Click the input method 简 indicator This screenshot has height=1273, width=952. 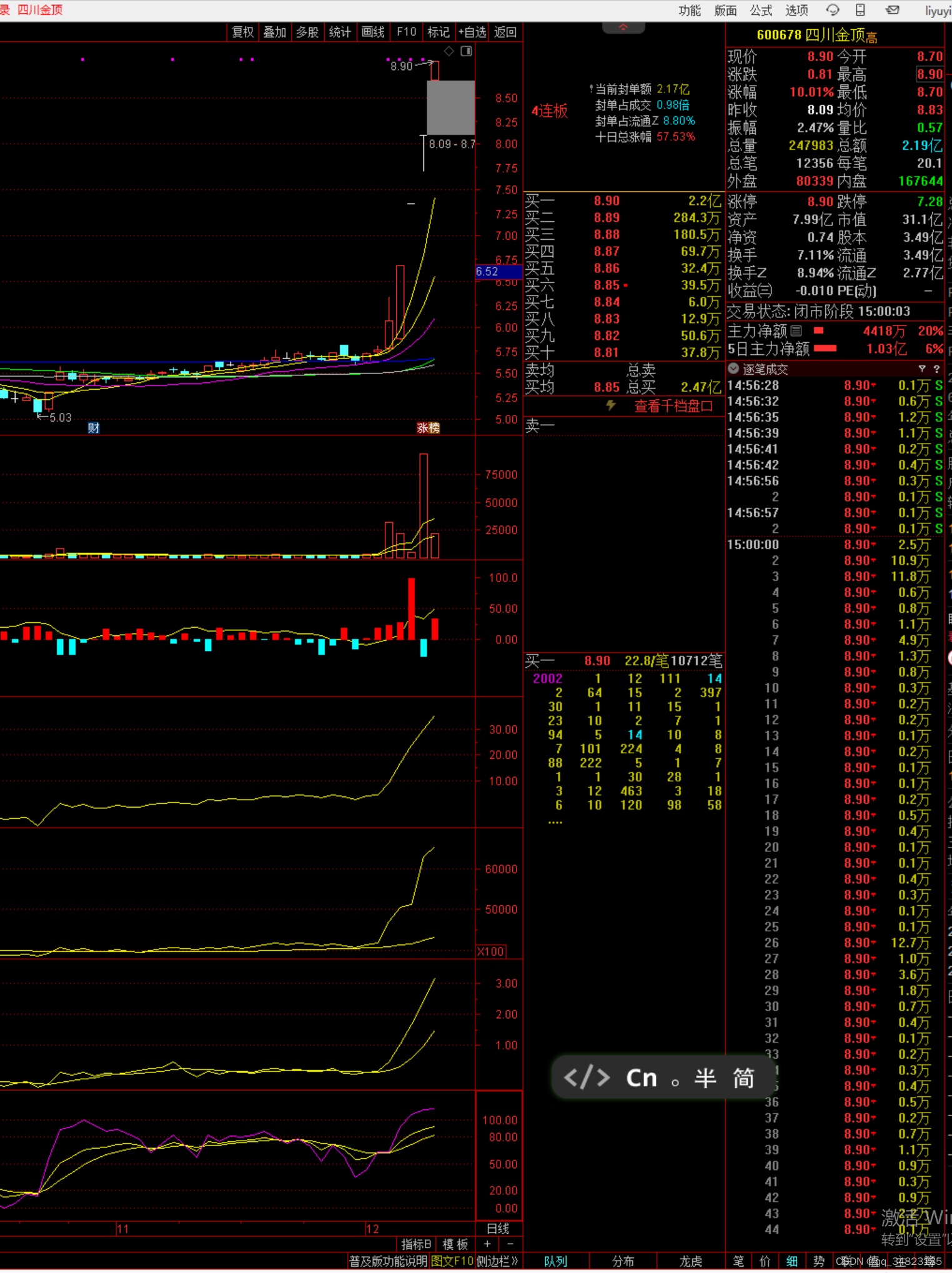743,1078
